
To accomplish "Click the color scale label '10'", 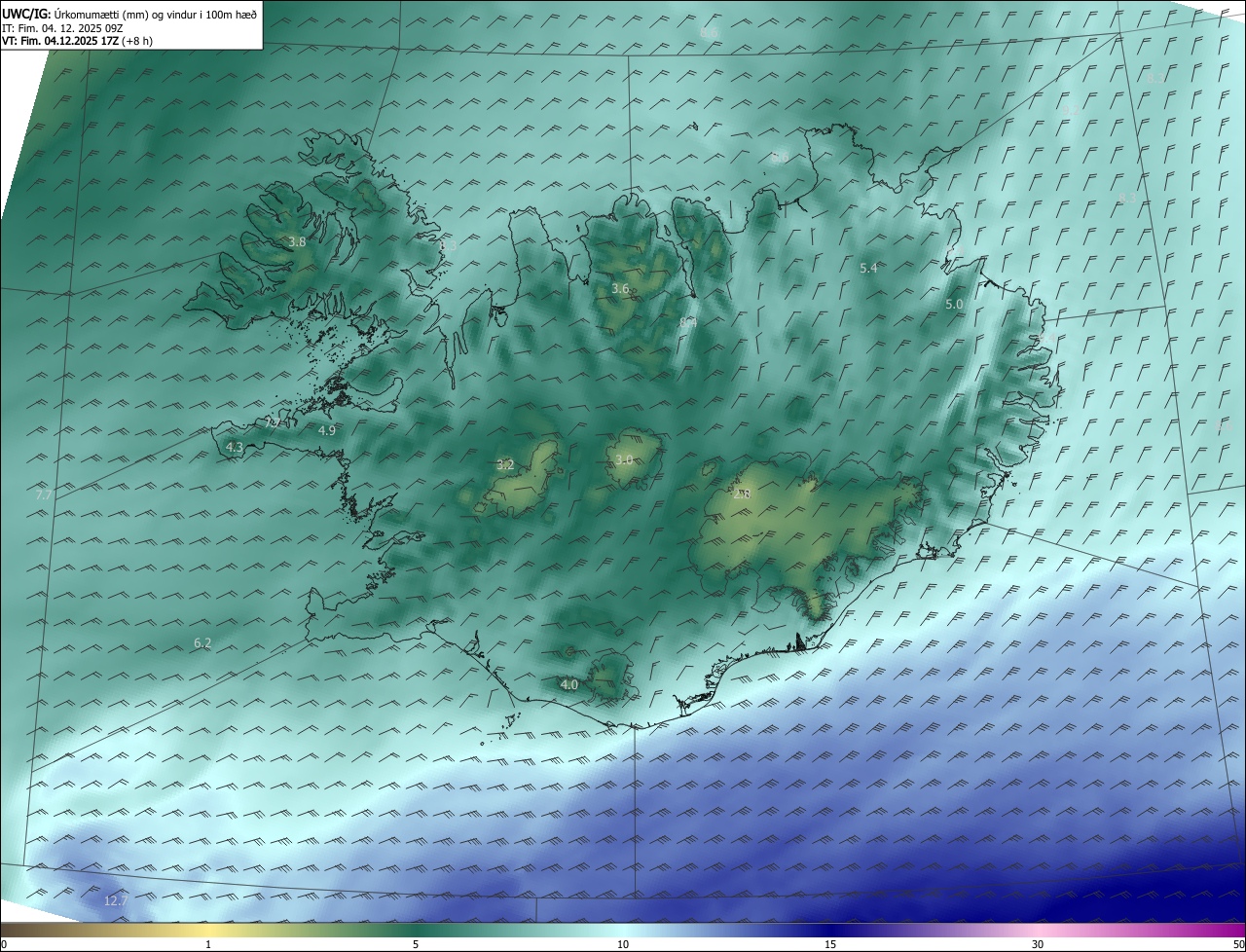I will coord(623,944).
